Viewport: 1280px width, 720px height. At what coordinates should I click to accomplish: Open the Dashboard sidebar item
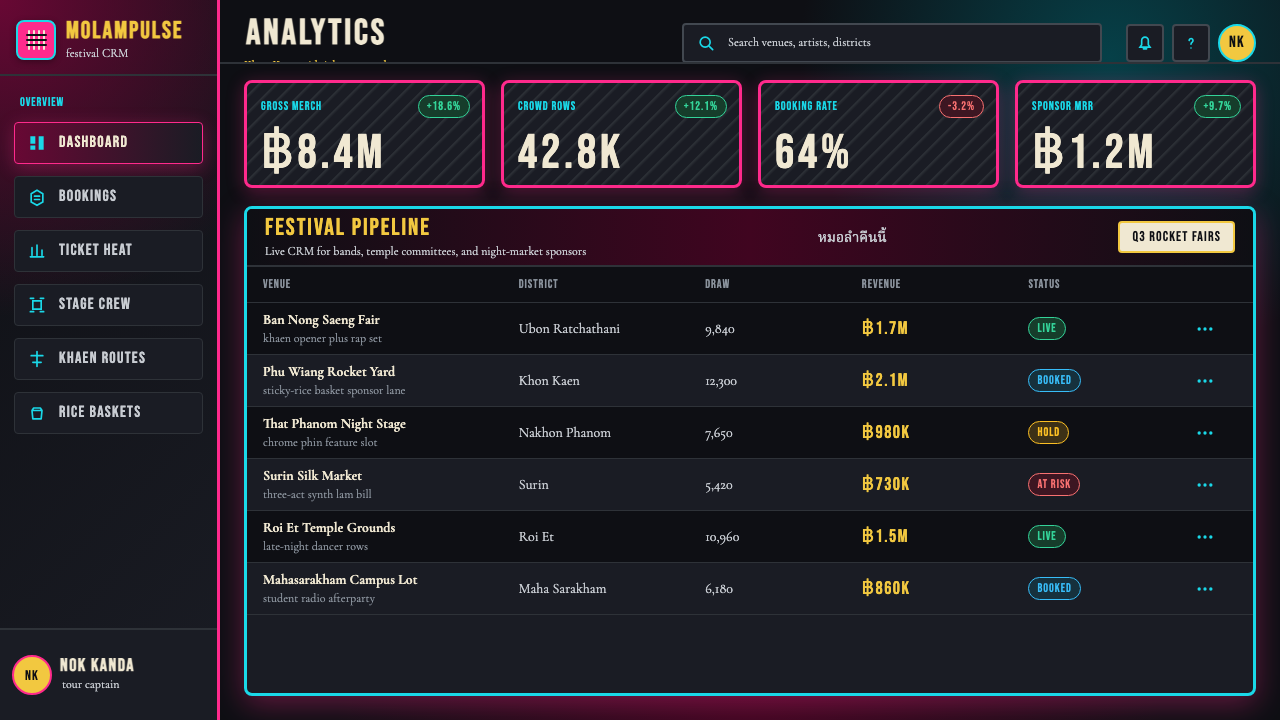(108, 143)
